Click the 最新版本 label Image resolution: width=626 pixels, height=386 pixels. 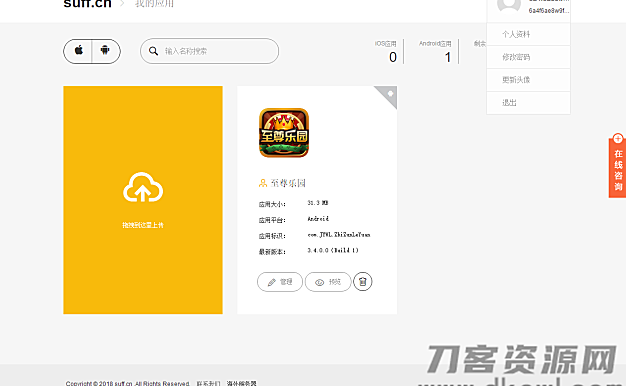[272, 251]
